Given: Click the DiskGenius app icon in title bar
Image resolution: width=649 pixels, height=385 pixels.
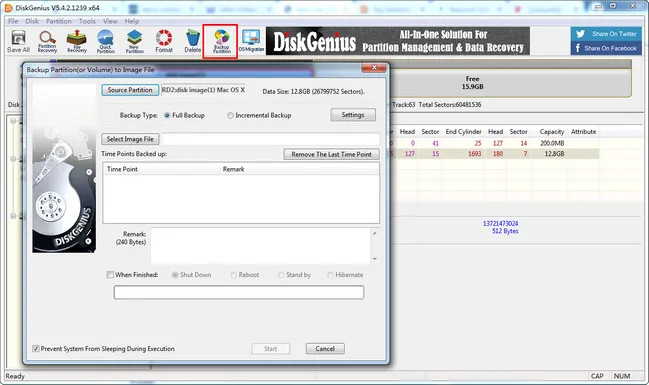Looking at the screenshot, I should pyautogui.click(x=8, y=8).
